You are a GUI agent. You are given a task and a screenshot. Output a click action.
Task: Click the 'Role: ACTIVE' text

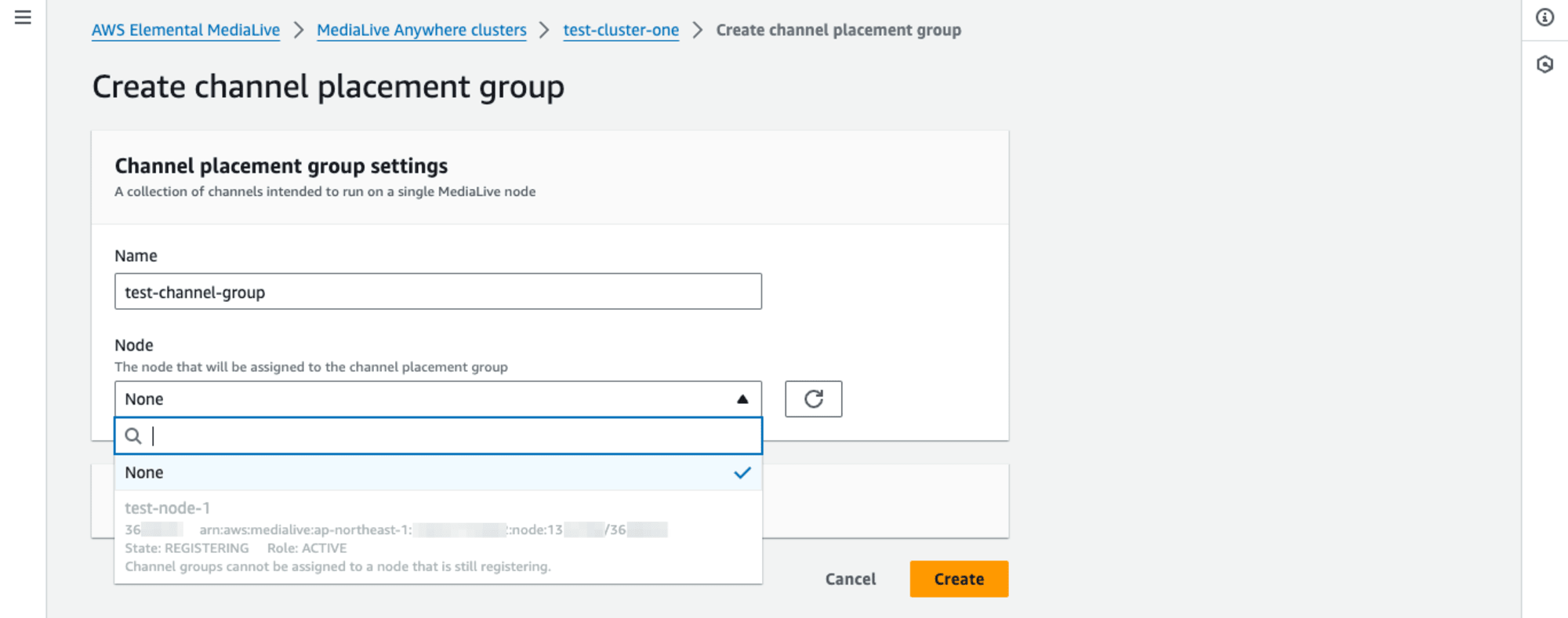[x=307, y=548]
